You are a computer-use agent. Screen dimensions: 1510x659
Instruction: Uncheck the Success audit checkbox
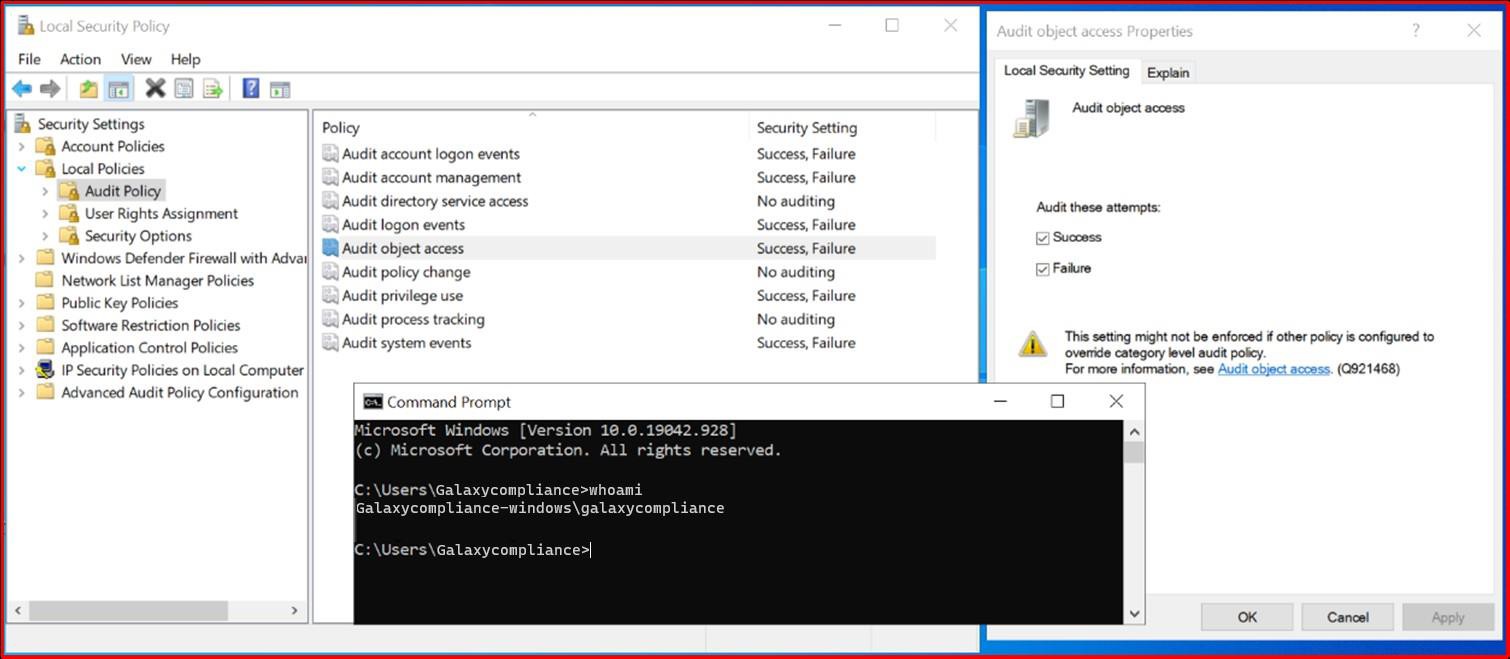(x=1043, y=237)
